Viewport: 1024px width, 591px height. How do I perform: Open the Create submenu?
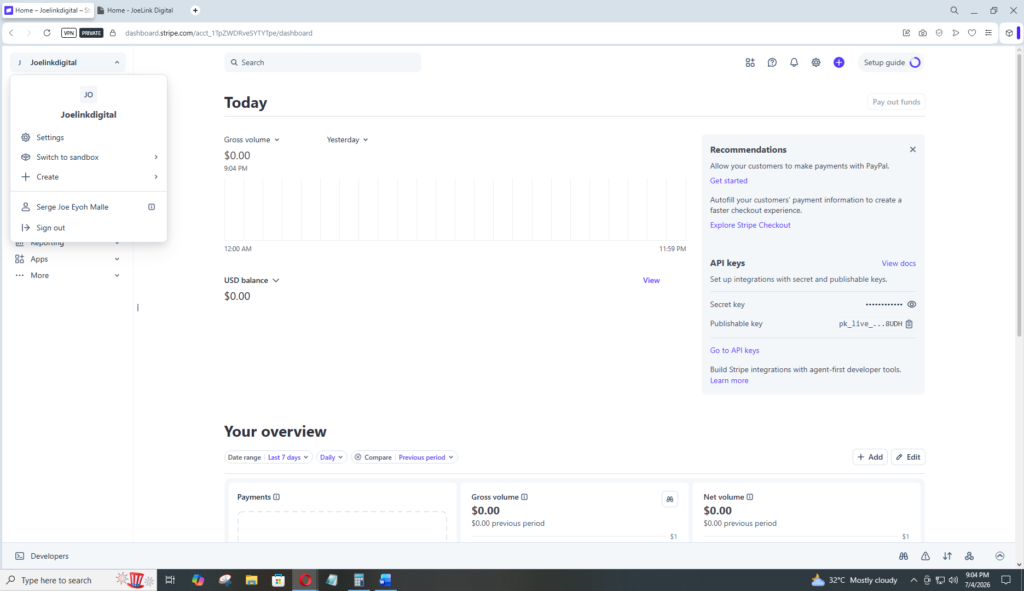(88, 177)
